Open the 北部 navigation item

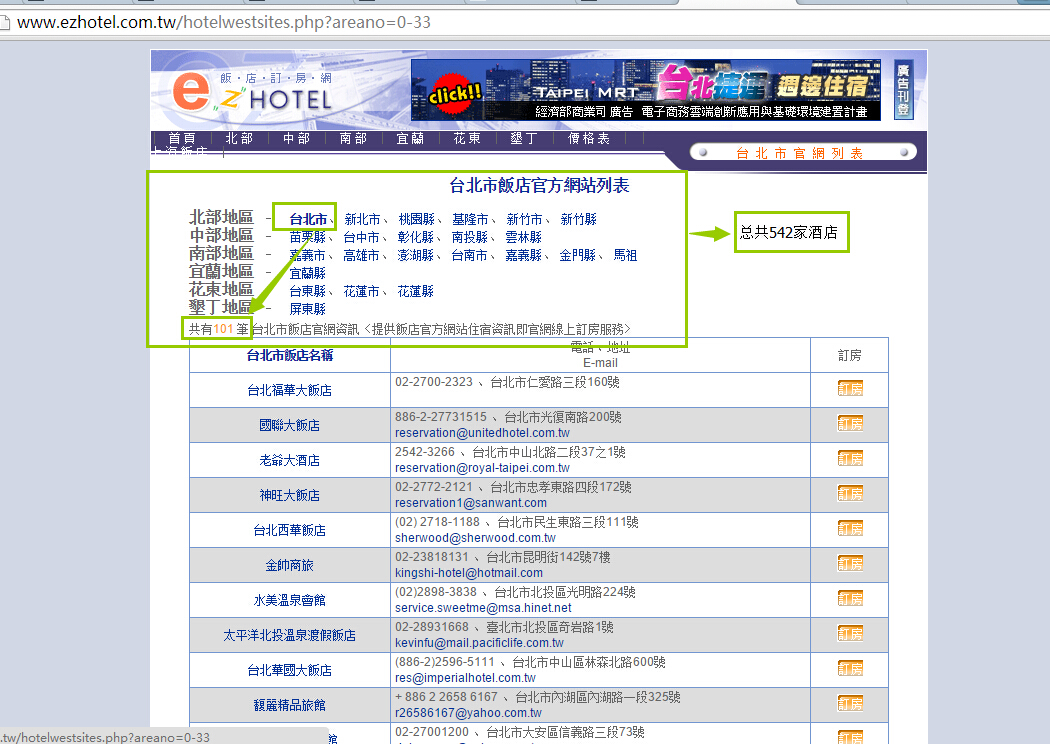point(239,138)
